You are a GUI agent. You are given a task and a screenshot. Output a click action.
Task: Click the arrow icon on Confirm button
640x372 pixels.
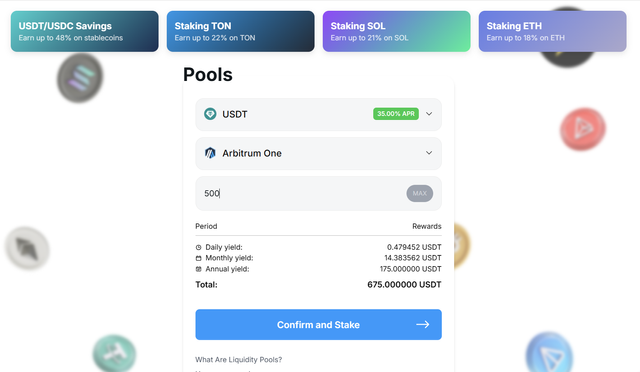coord(422,325)
